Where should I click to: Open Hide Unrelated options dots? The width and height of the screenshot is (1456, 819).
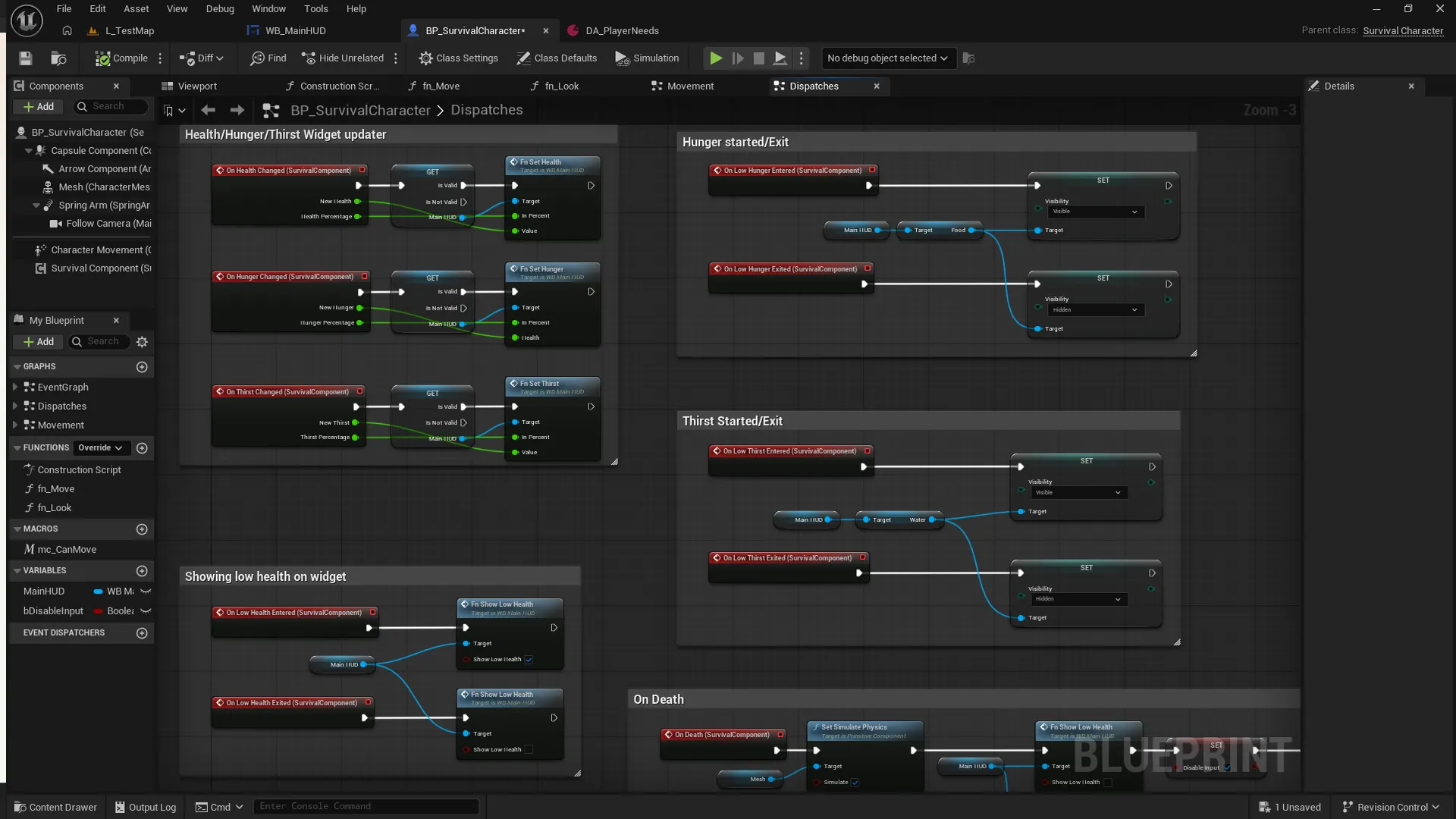pyautogui.click(x=396, y=58)
